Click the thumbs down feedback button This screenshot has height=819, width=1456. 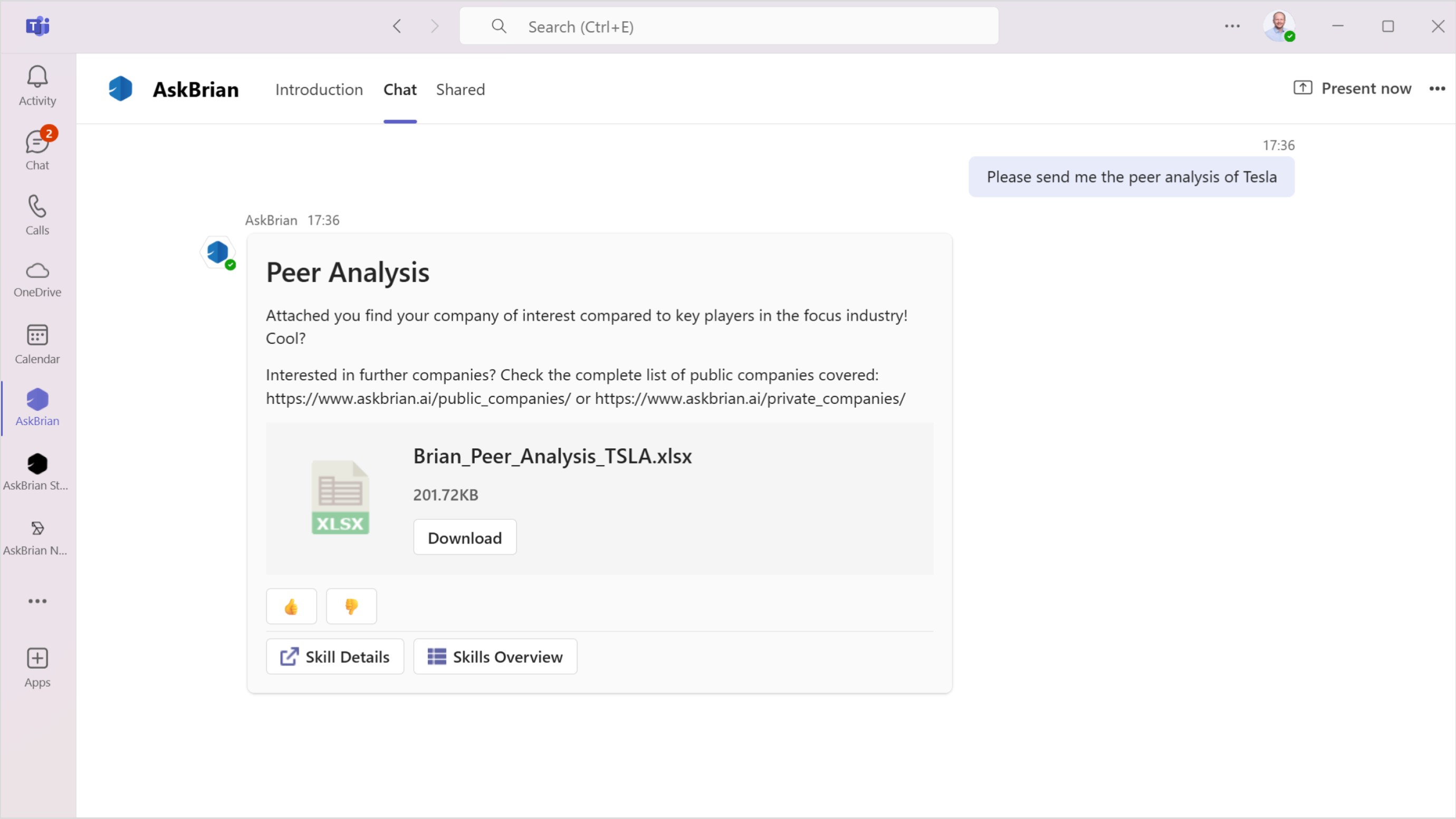[351, 606]
